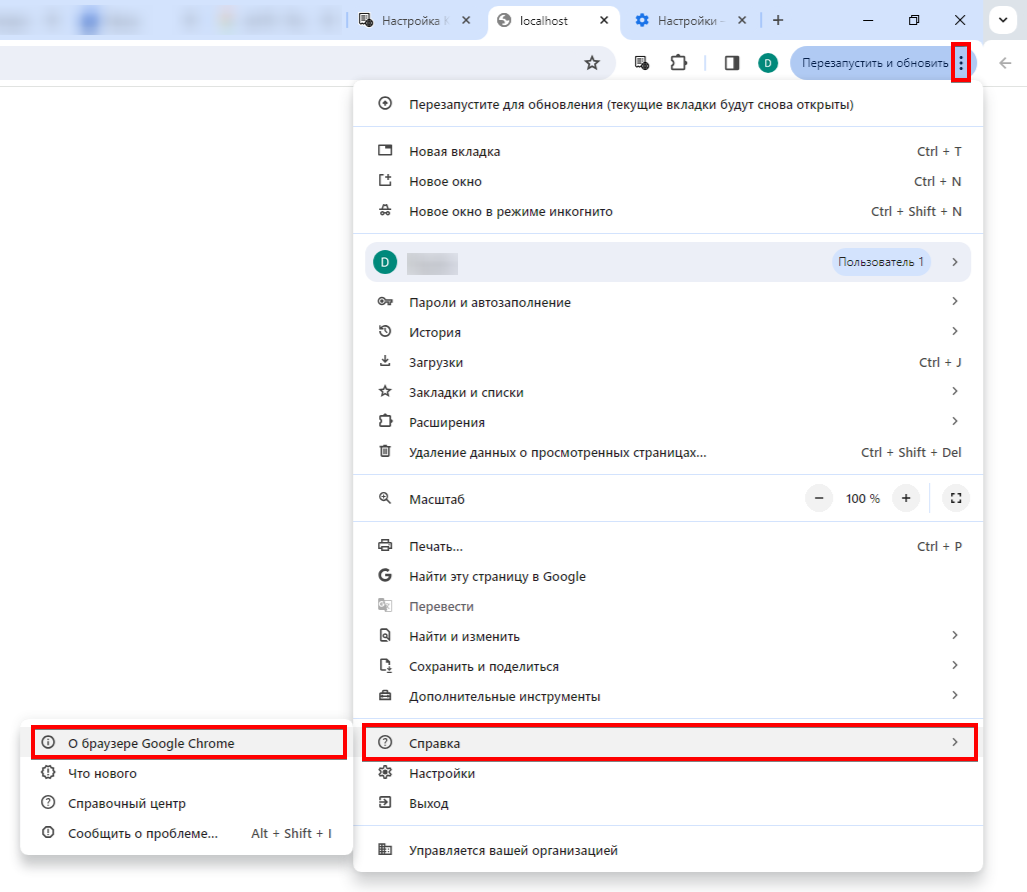This screenshot has height=892, width=1027.
Task: Bookmark page with the star icon
Action: (592, 63)
